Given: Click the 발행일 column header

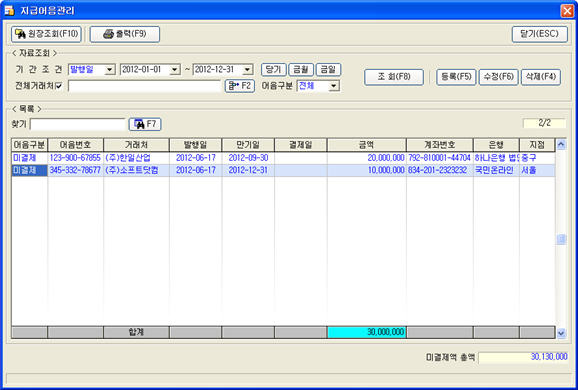Looking at the screenshot, I should coord(195,145).
